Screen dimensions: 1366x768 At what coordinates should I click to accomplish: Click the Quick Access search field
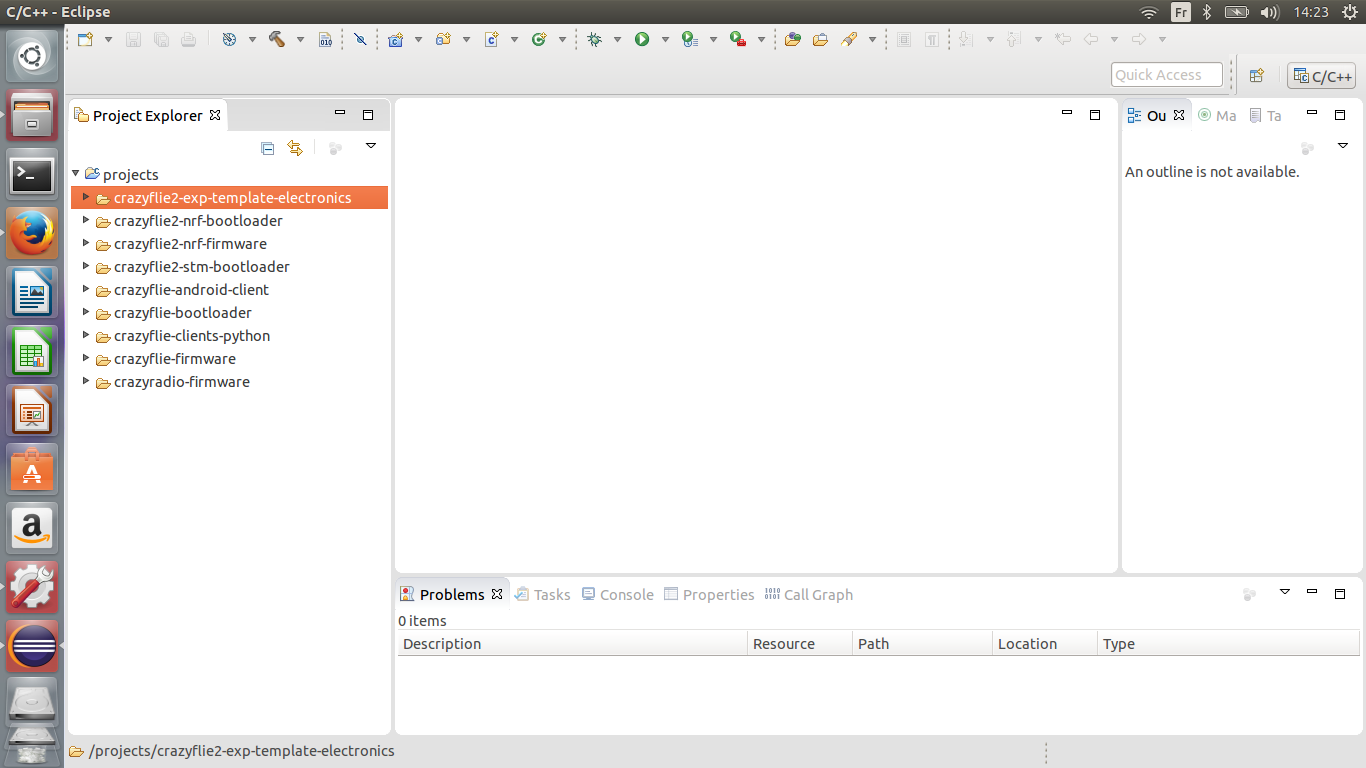[x=1166, y=75]
